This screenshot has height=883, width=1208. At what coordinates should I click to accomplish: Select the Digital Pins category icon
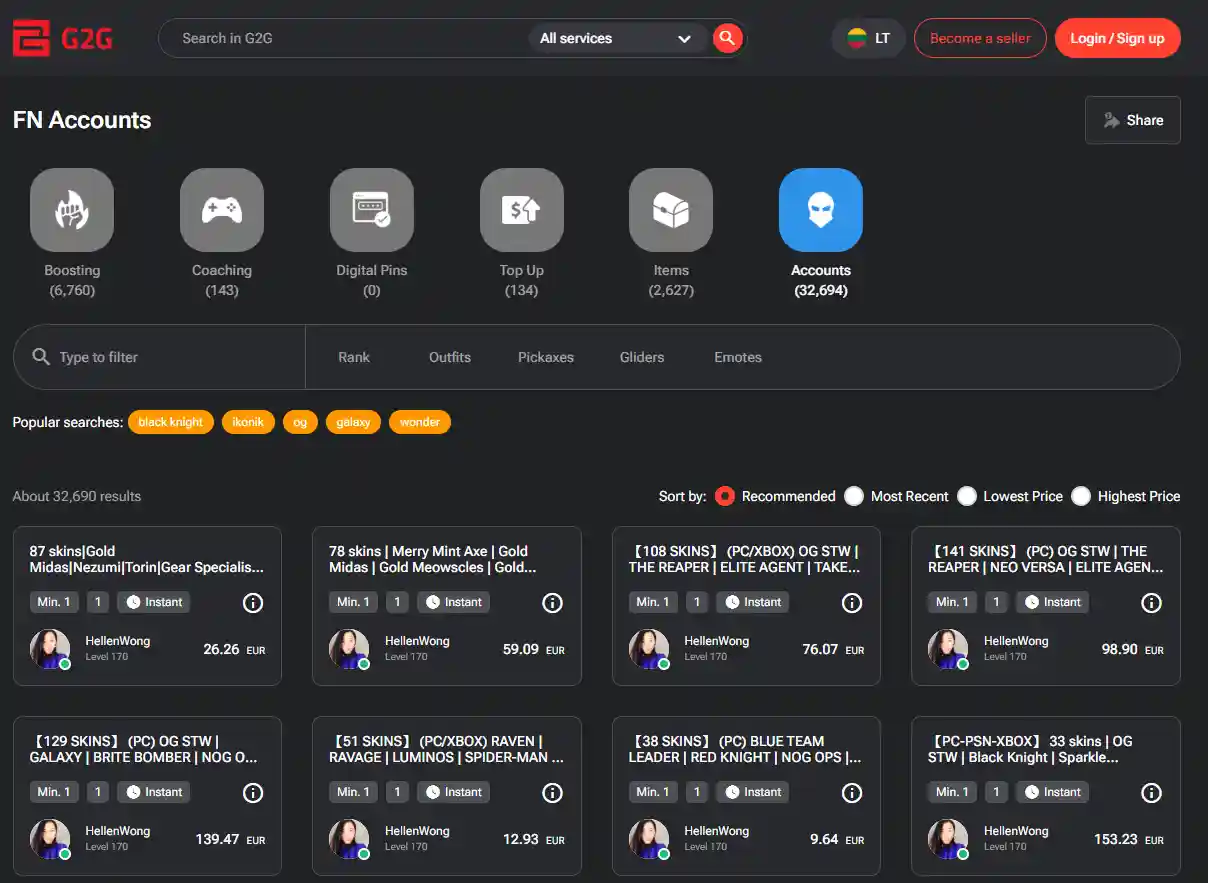[371, 210]
